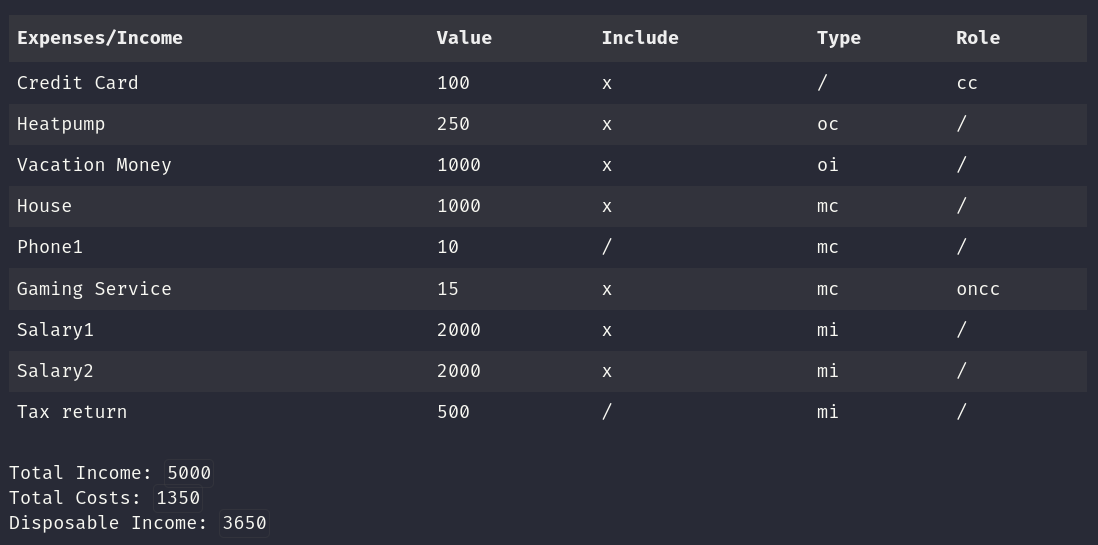Click the Gaming Service value 15
This screenshot has width=1098, height=545.
(447, 289)
